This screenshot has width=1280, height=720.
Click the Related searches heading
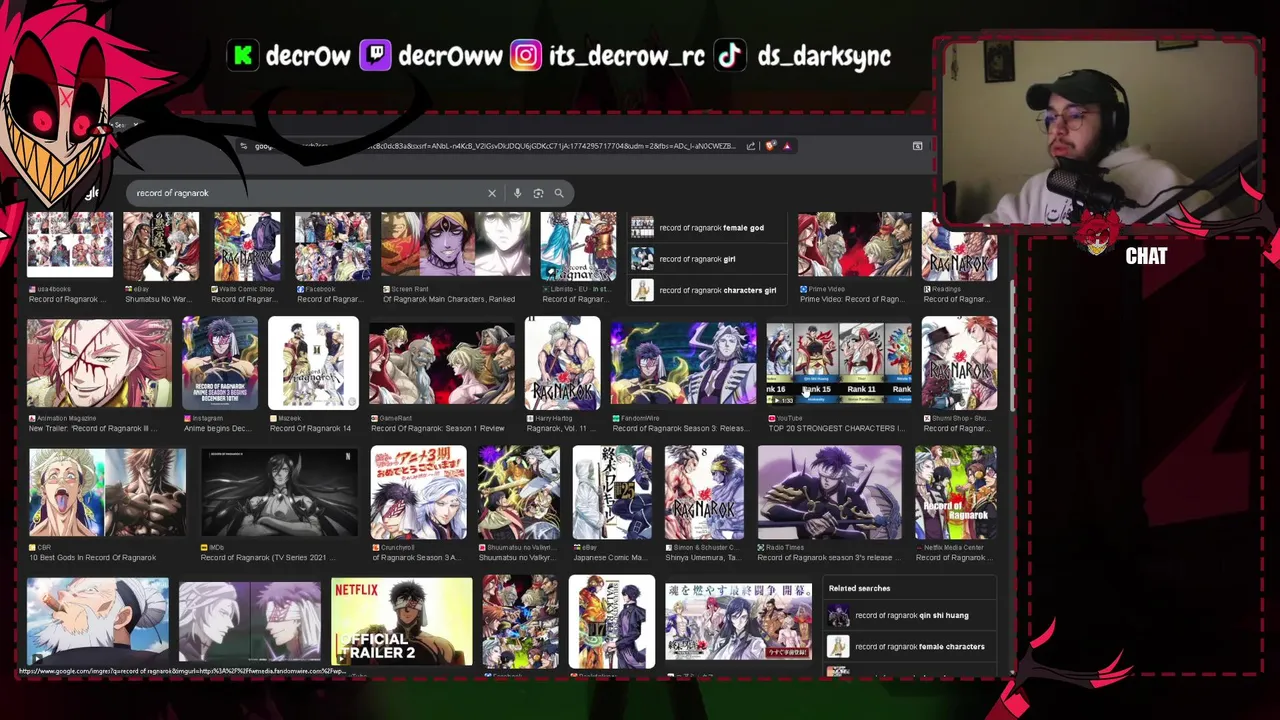tap(859, 588)
